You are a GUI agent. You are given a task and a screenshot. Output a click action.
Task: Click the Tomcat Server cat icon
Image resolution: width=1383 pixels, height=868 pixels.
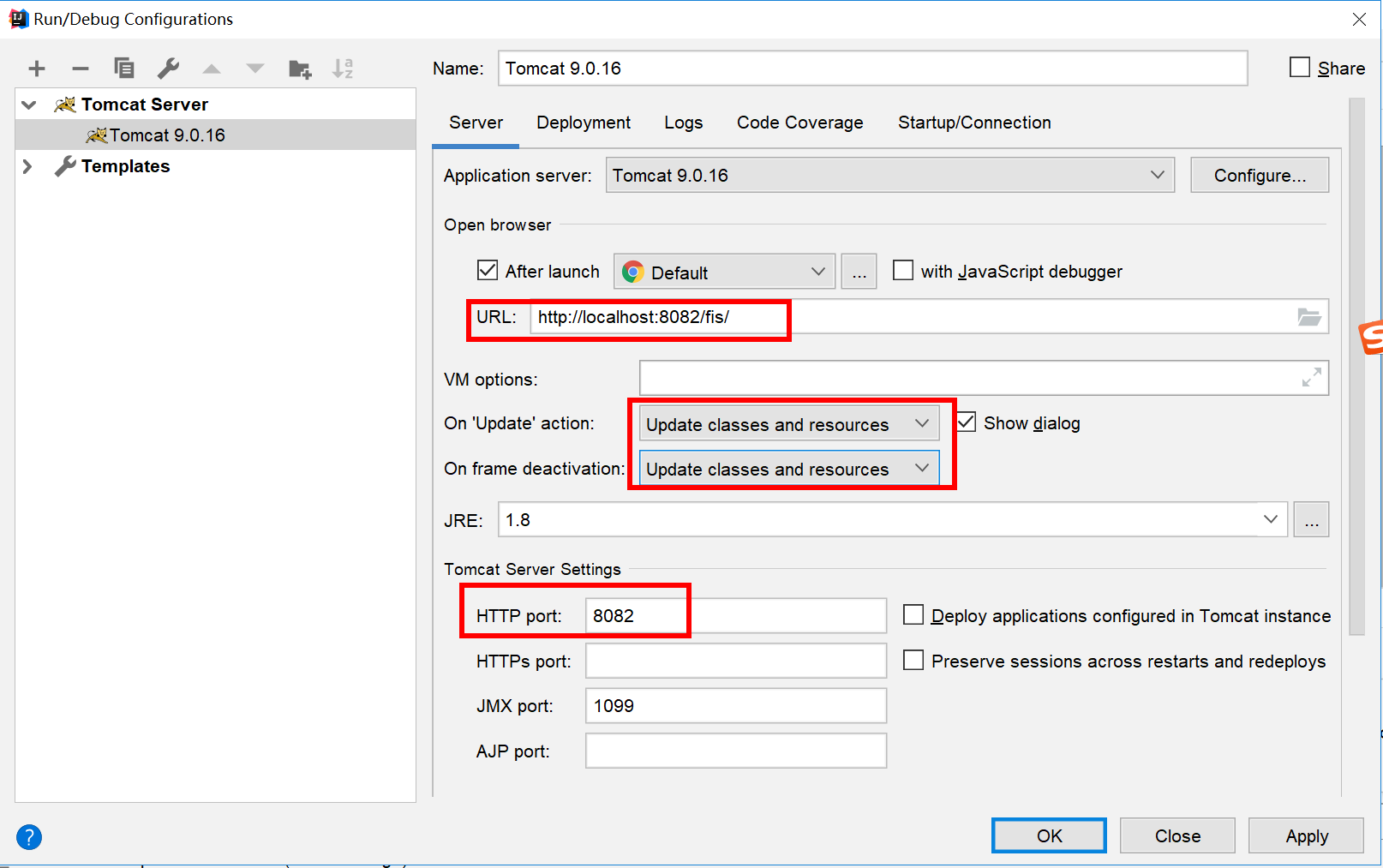pyautogui.click(x=65, y=105)
